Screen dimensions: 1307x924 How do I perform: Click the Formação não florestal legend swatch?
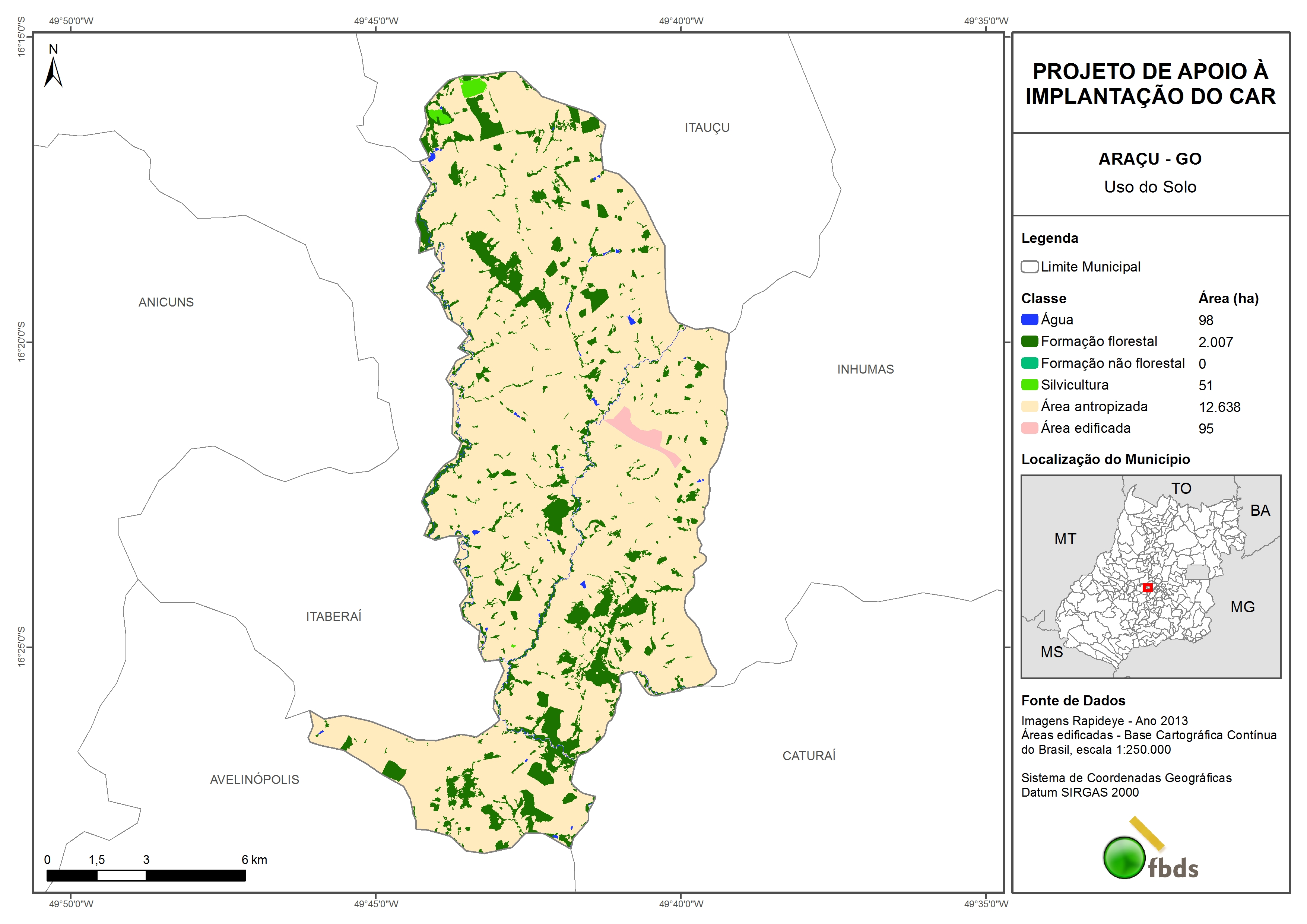1029,363
